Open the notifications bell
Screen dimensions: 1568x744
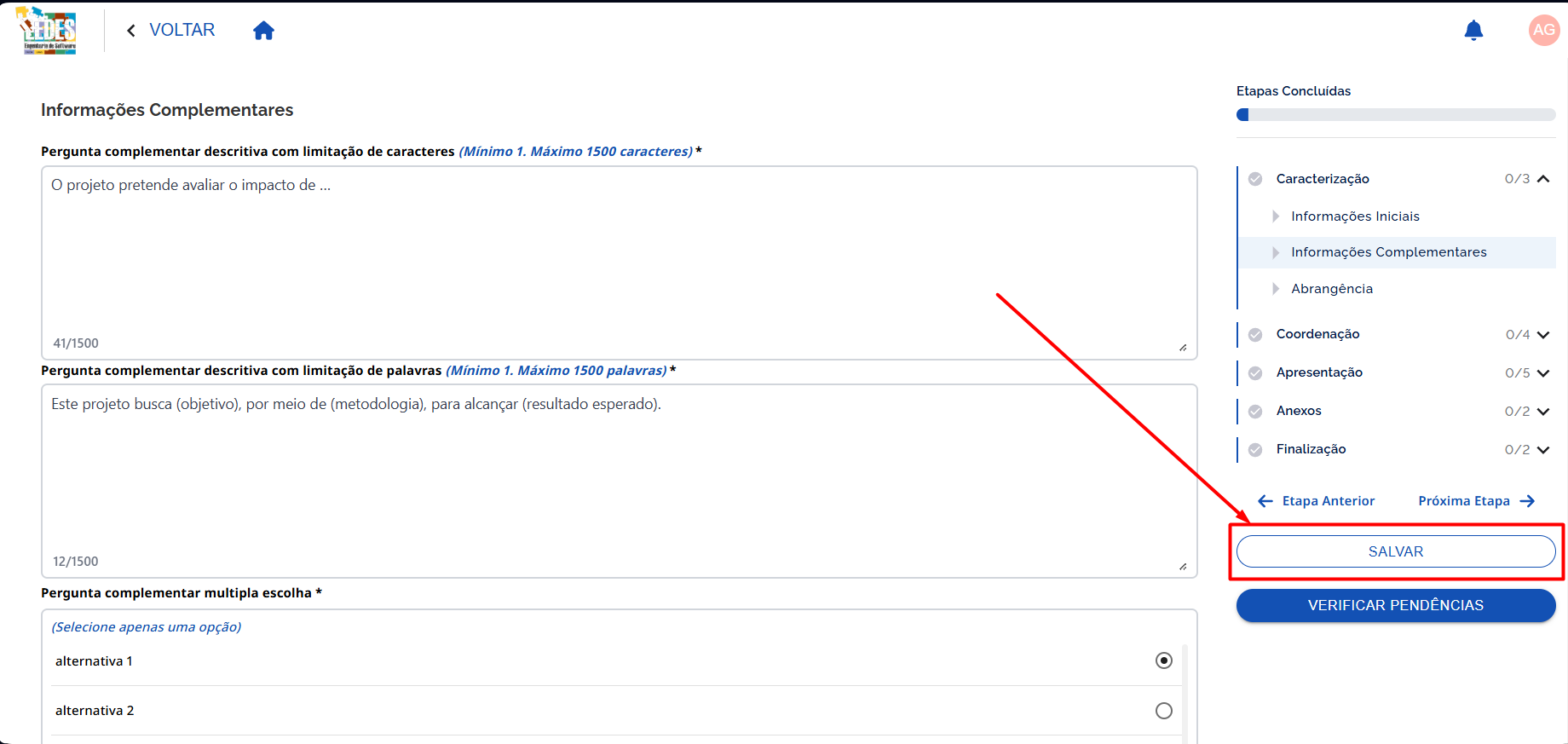click(x=1473, y=31)
